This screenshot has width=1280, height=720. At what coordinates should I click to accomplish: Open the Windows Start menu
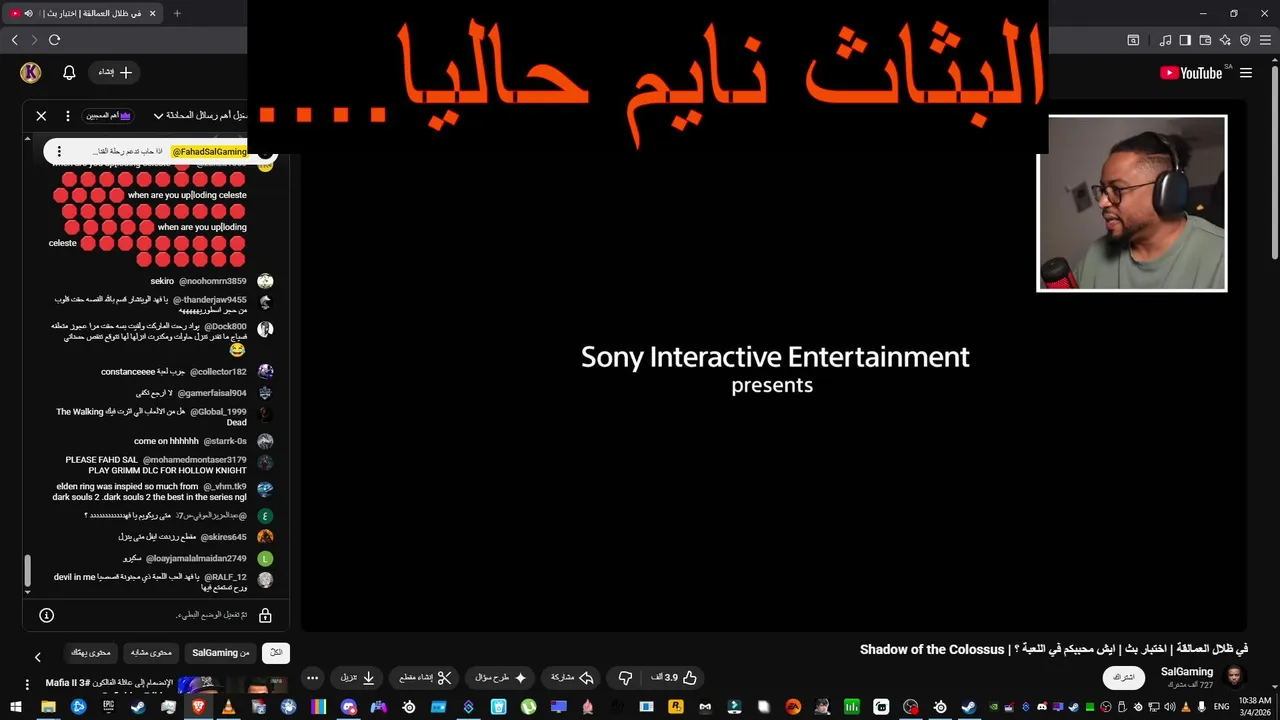coord(15,707)
